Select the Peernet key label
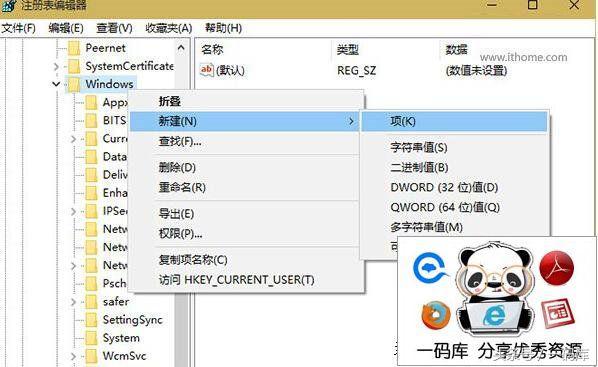Screen dimensions: 598x367 (x=106, y=48)
